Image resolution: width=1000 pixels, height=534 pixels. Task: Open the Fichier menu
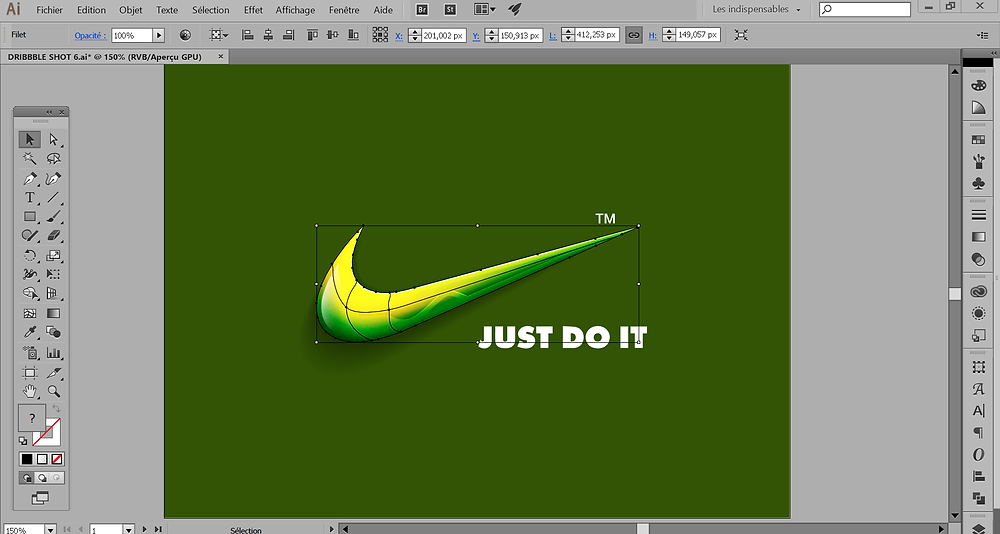(50, 10)
